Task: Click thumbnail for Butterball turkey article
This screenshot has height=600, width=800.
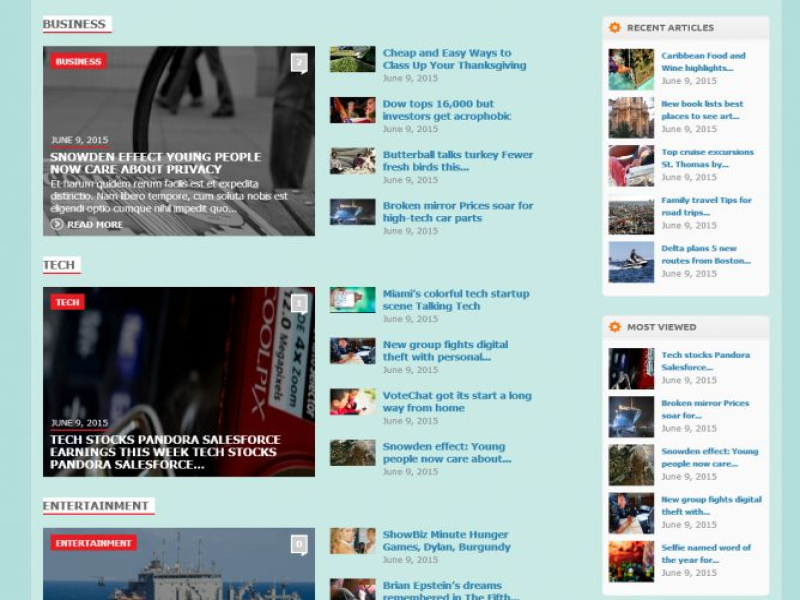Action: (x=352, y=161)
